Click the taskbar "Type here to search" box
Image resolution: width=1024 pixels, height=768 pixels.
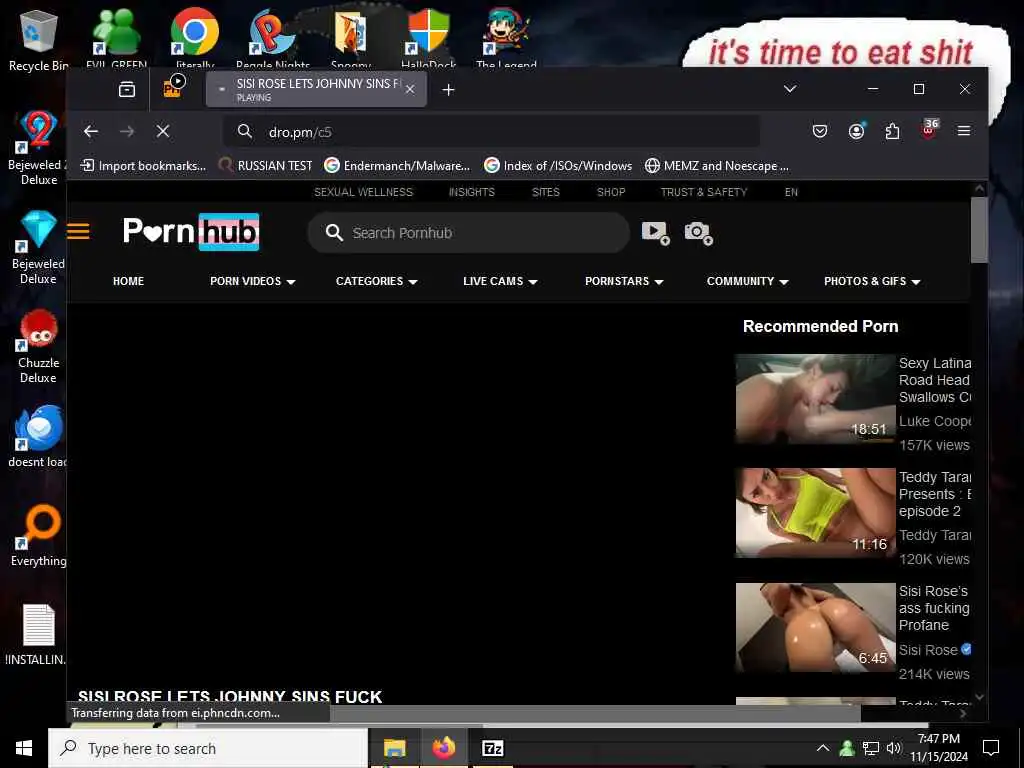[208, 748]
